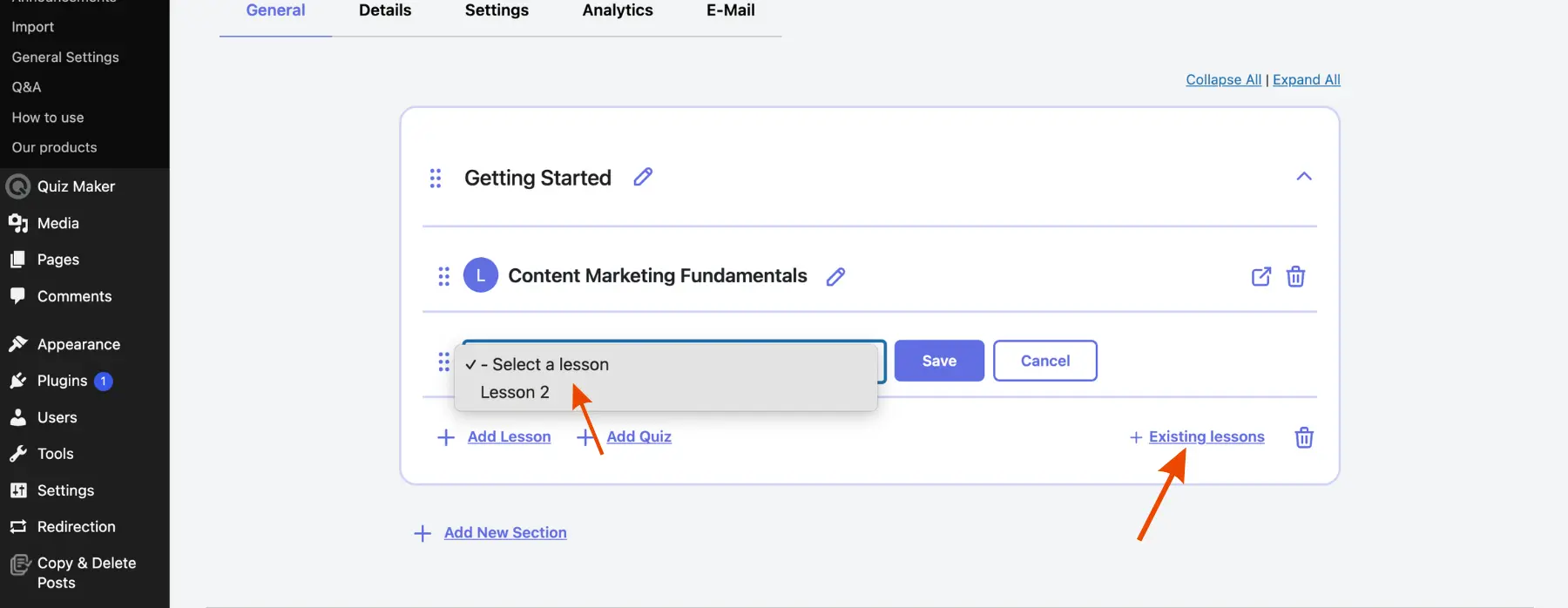Edit the Getting Started section title
Screen dimensions: 1568x608
point(643,177)
